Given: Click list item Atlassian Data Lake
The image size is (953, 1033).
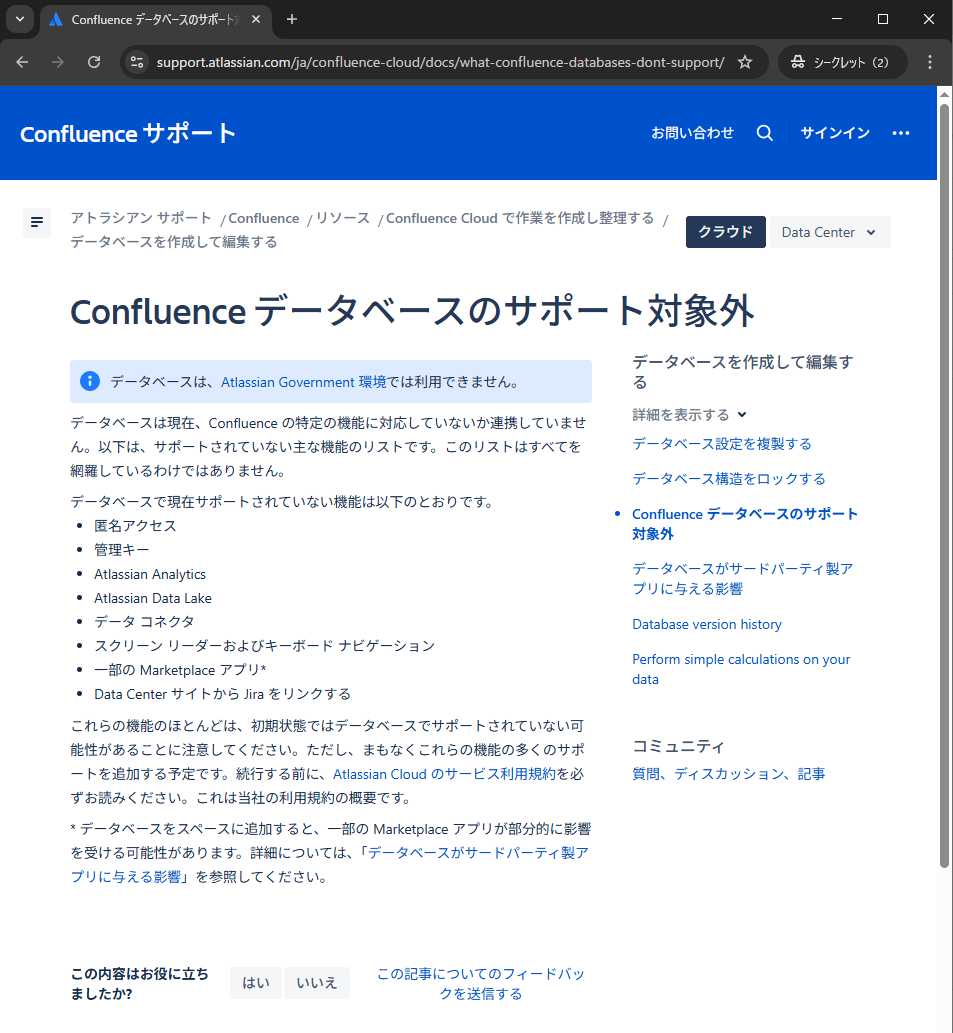Looking at the screenshot, I should point(153,598).
